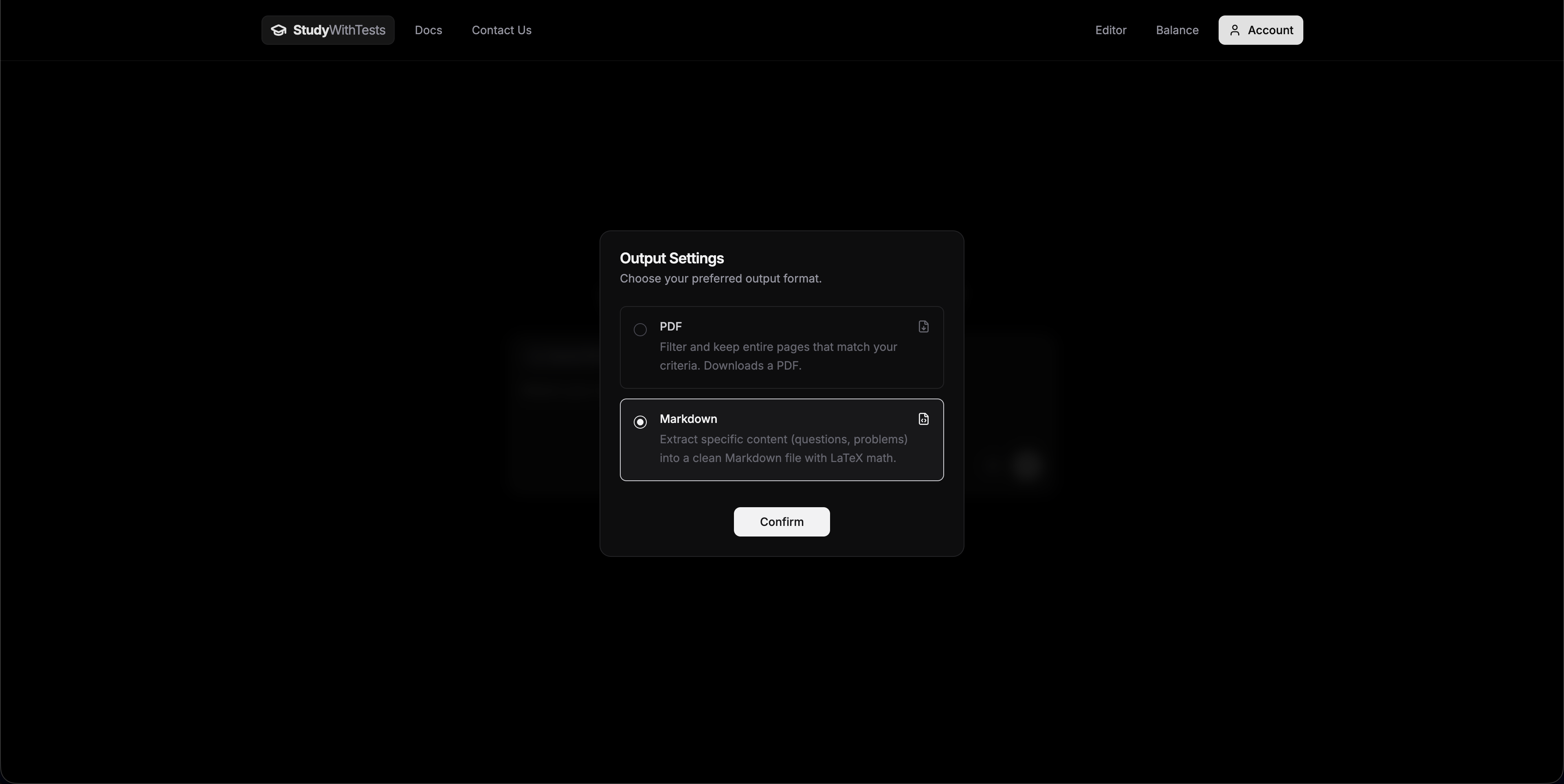Click the file-download icon on the PDF card
The width and height of the screenshot is (1564, 784).
pyautogui.click(x=923, y=326)
